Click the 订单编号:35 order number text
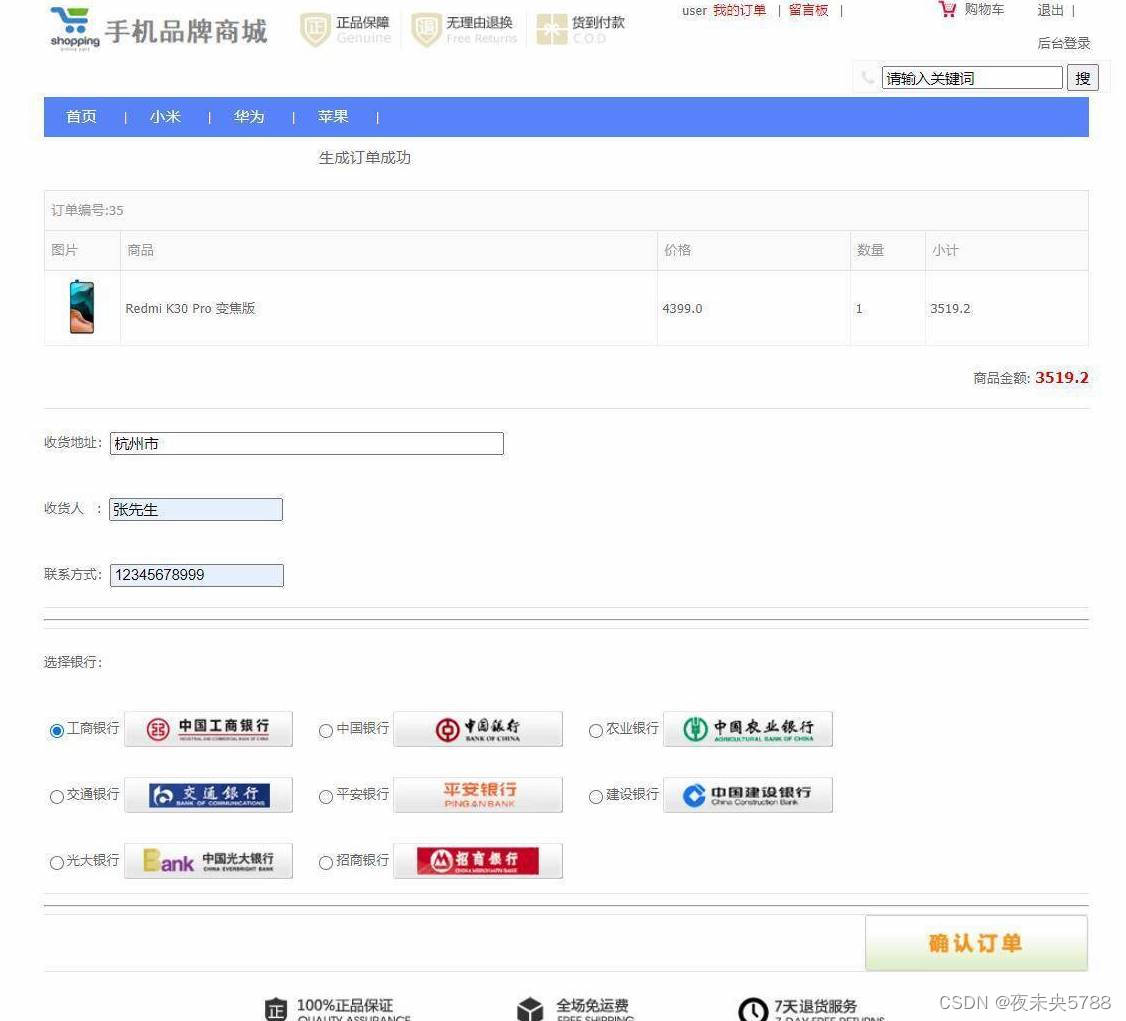The height and width of the screenshot is (1021, 1126). pyautogui.click(x=87, y=210)
